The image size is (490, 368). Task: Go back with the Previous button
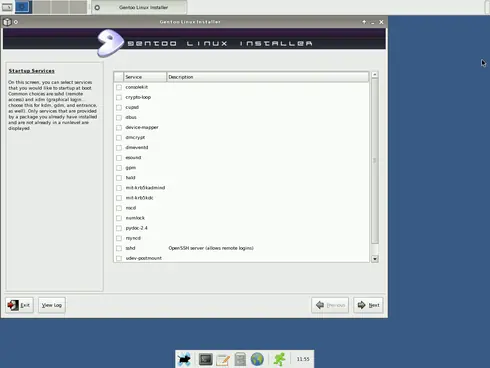tap(330, 305)
